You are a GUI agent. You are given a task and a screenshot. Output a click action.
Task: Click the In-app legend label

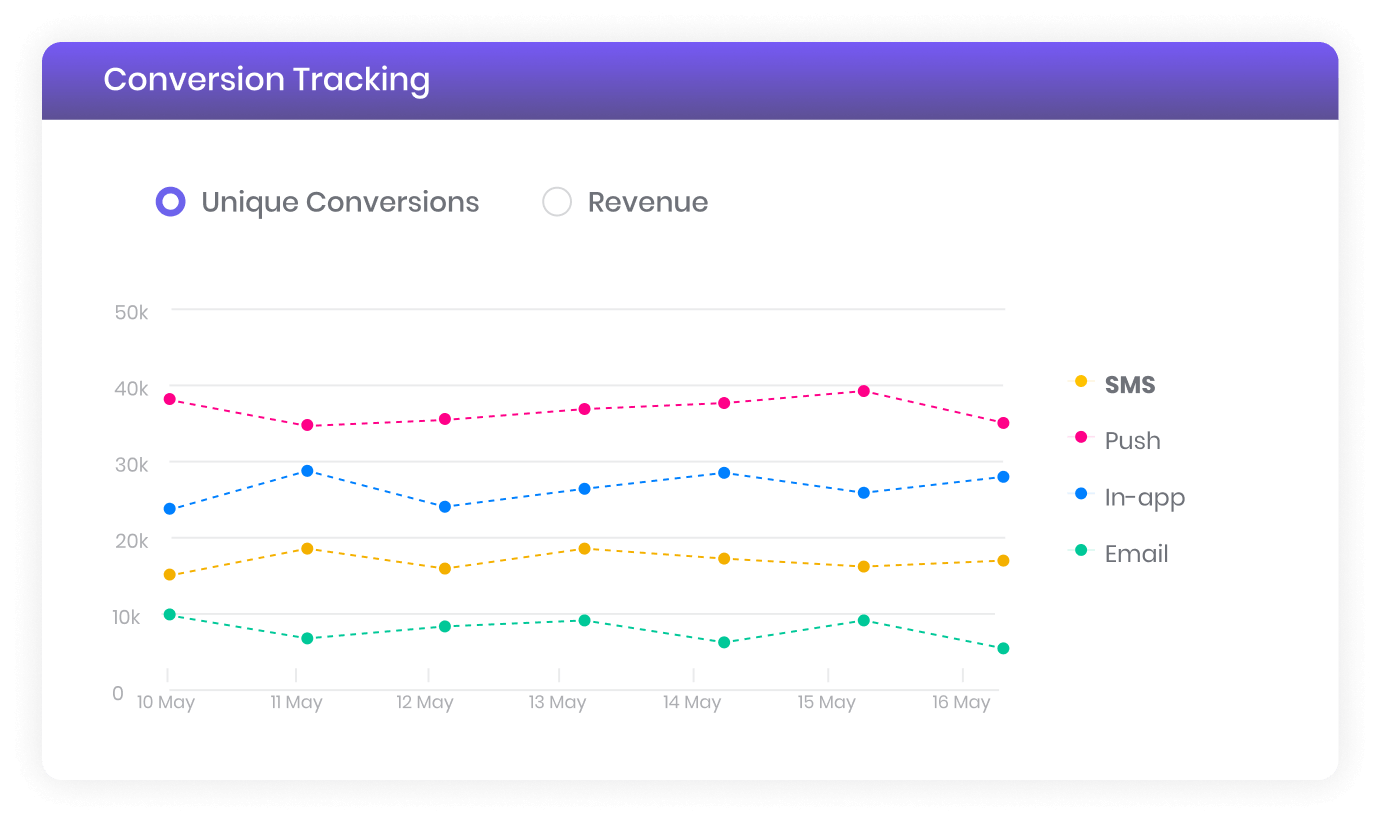(x=1145, y=498)
